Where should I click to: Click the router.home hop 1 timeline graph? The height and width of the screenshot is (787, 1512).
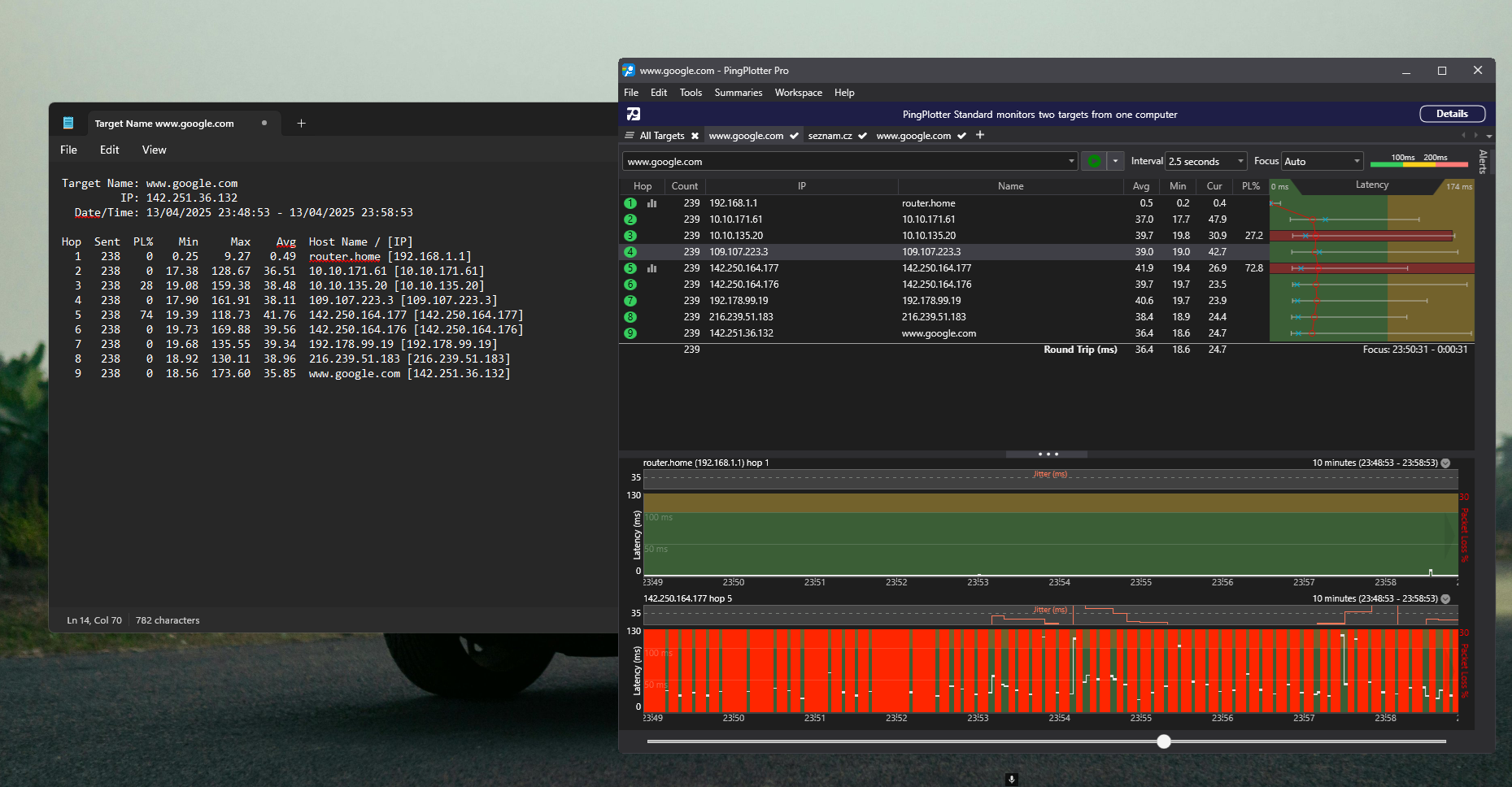pyautogui.click(x=1050, y=534)
